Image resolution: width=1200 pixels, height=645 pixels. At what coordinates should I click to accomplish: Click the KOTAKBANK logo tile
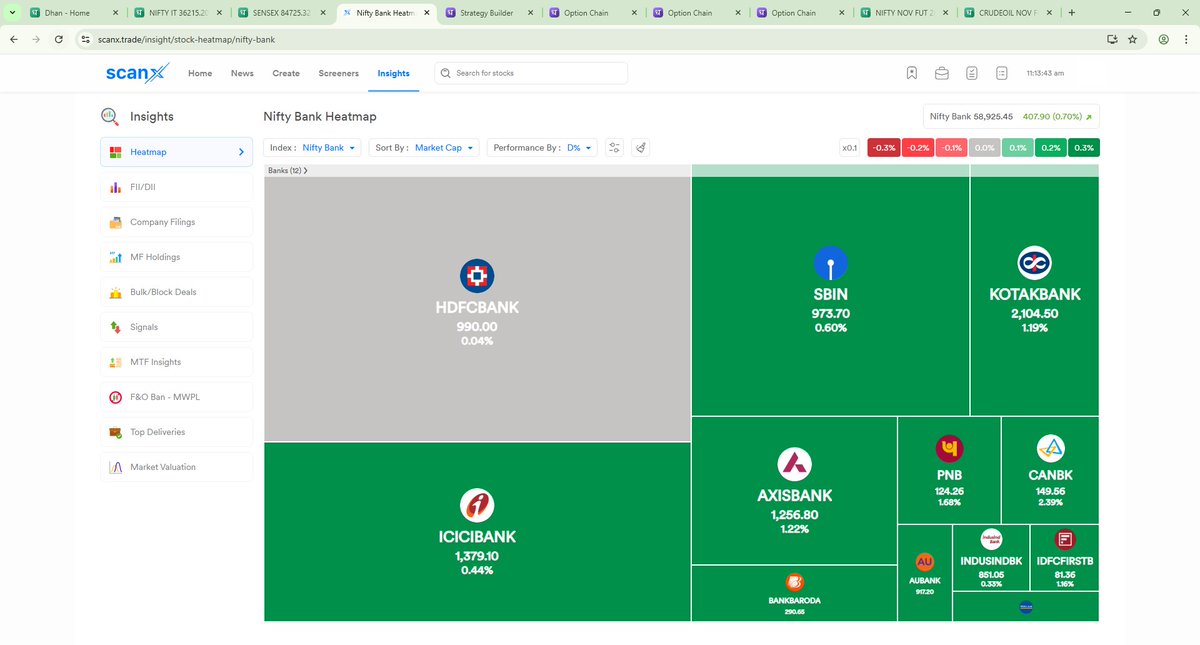[x=1034, y=263]
